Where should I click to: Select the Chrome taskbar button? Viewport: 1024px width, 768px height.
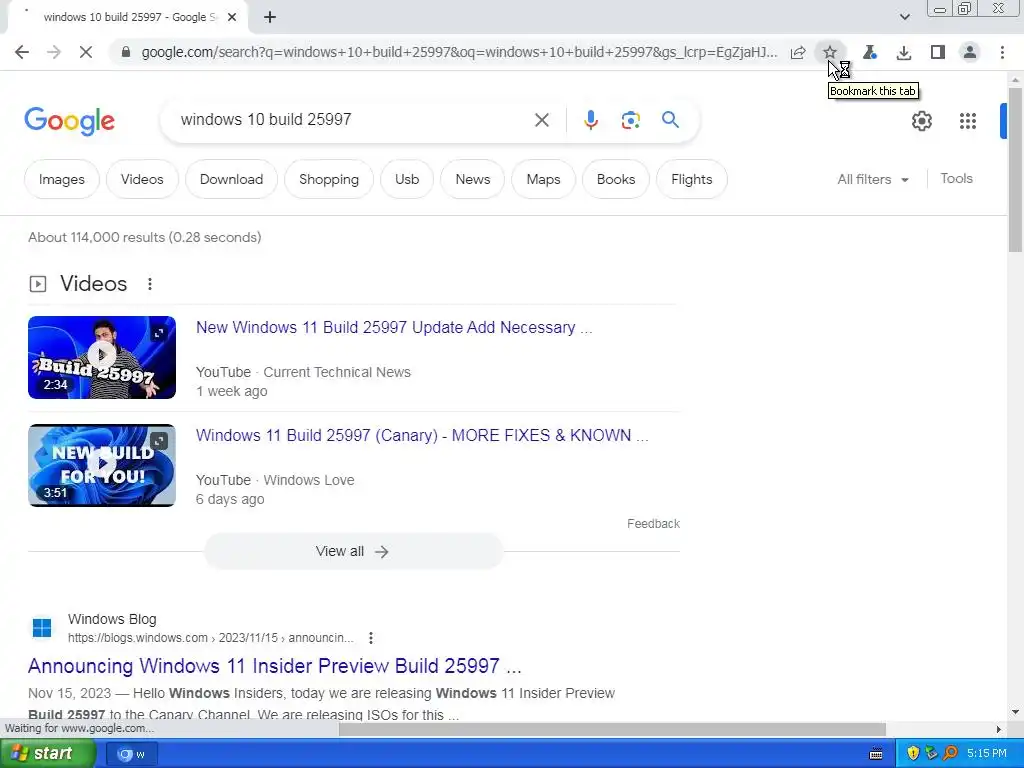131,754
